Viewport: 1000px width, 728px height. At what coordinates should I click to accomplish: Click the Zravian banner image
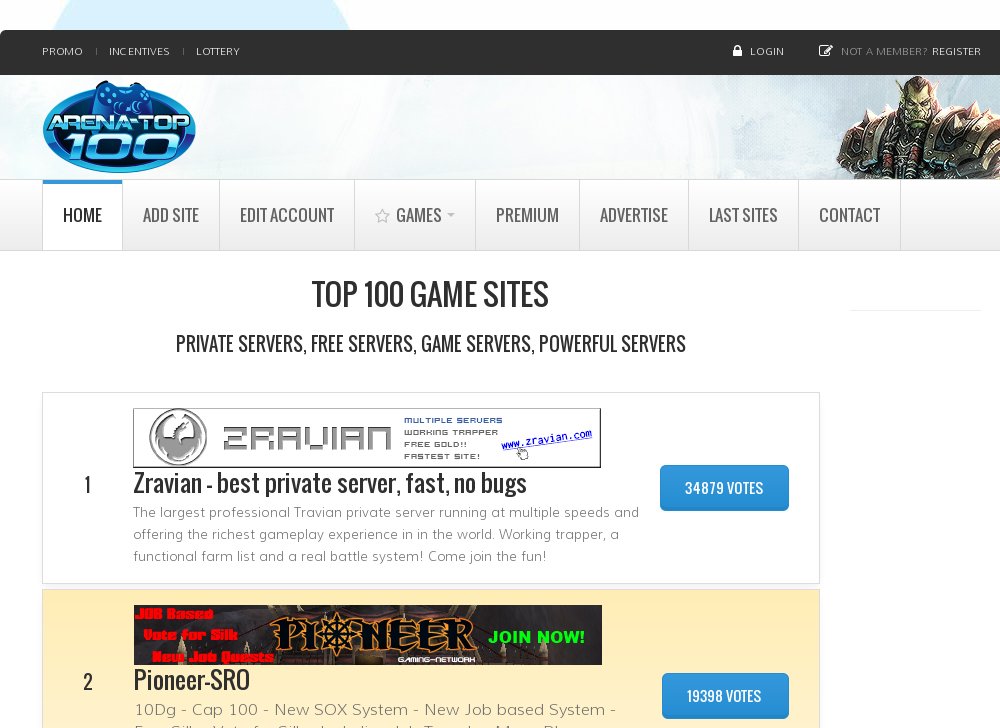point(367,438)
